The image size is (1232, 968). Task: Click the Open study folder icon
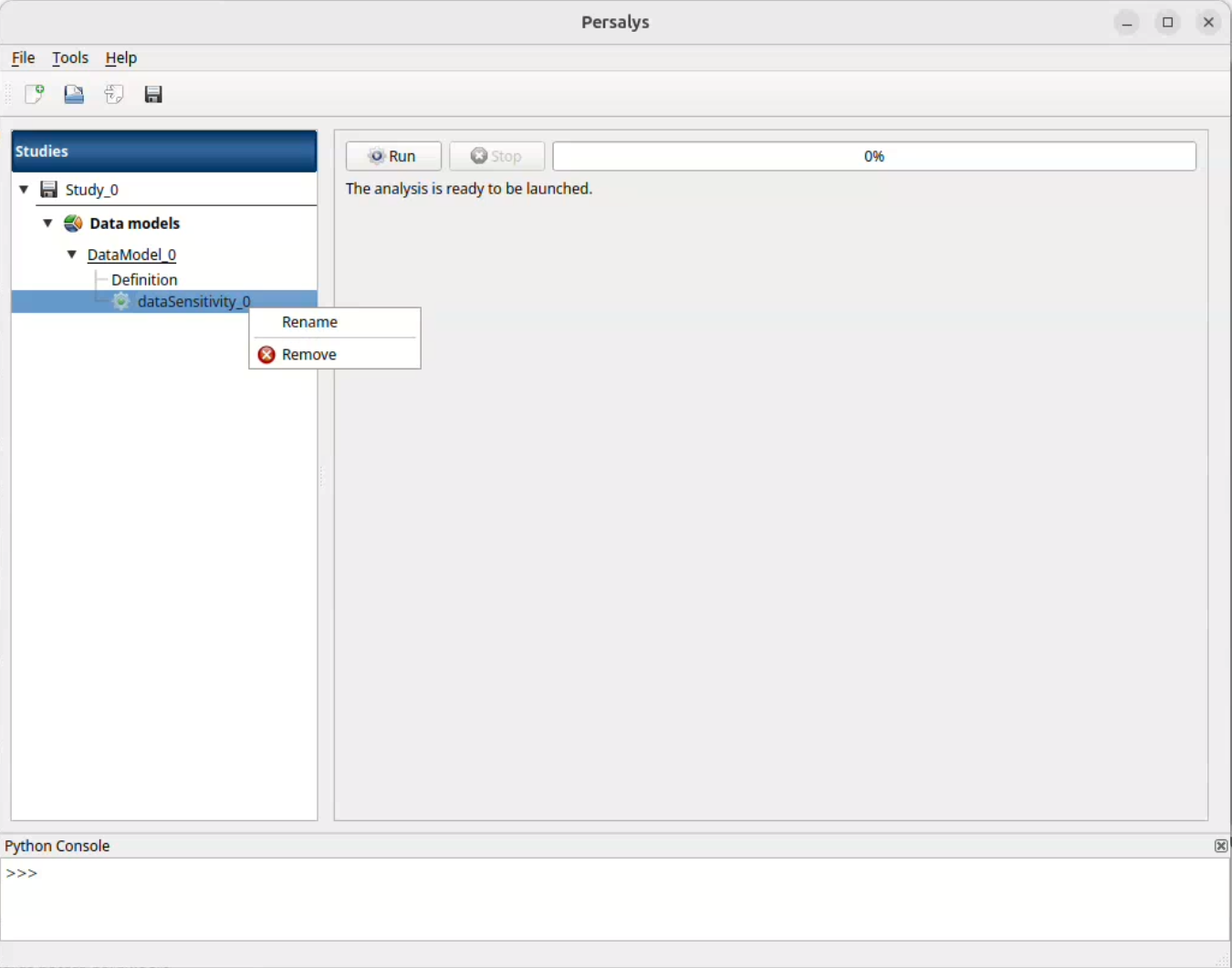(74, 94)
